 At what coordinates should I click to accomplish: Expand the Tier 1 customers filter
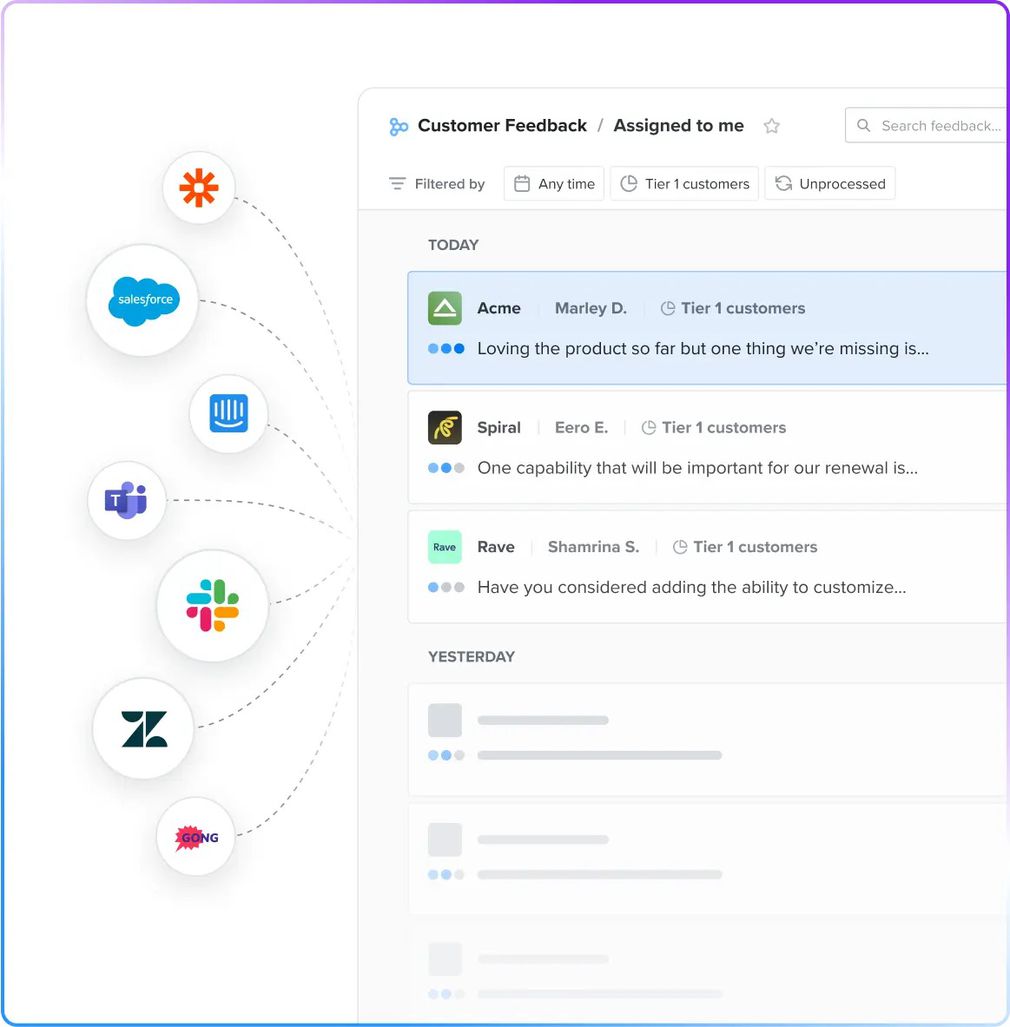pos(684,184)
